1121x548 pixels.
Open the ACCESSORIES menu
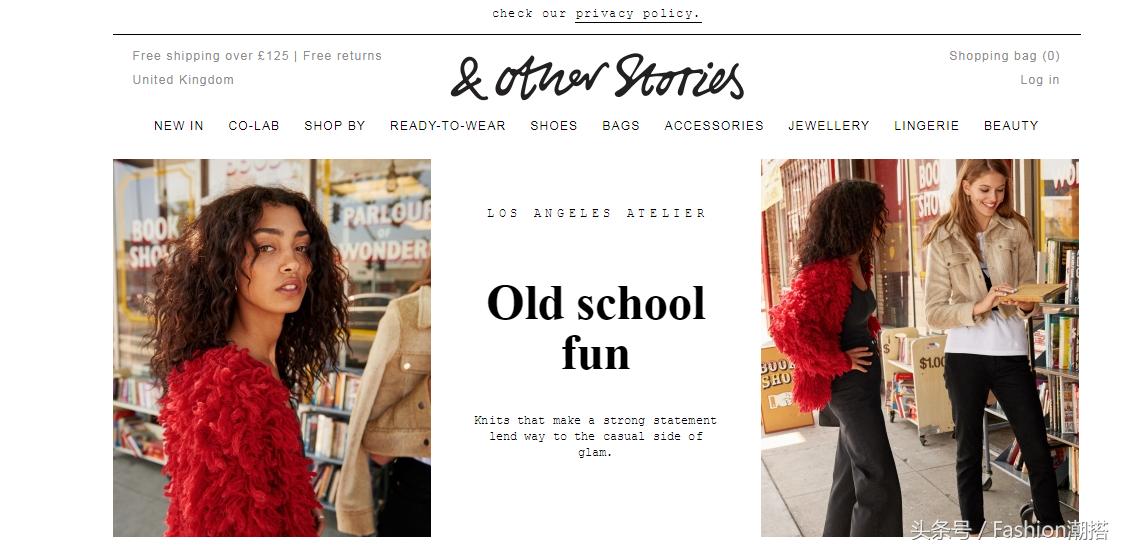(713, 126)
